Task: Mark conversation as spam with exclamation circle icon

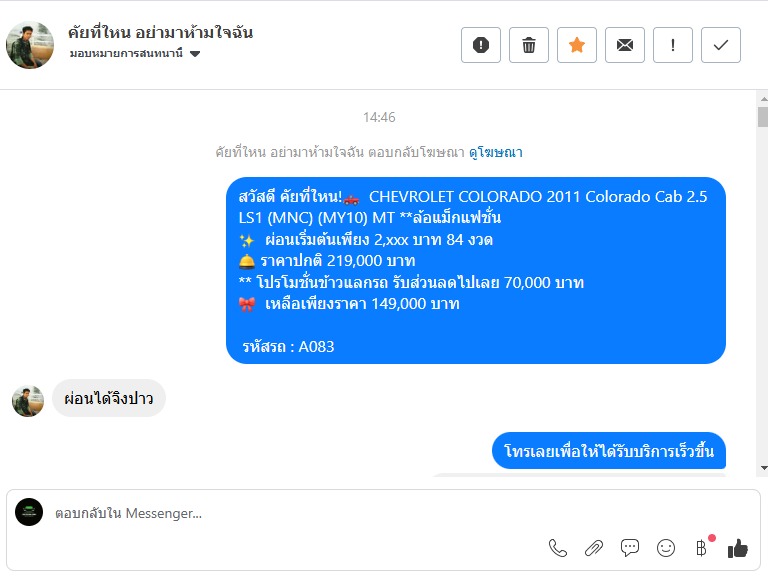Action: point(480,45)
